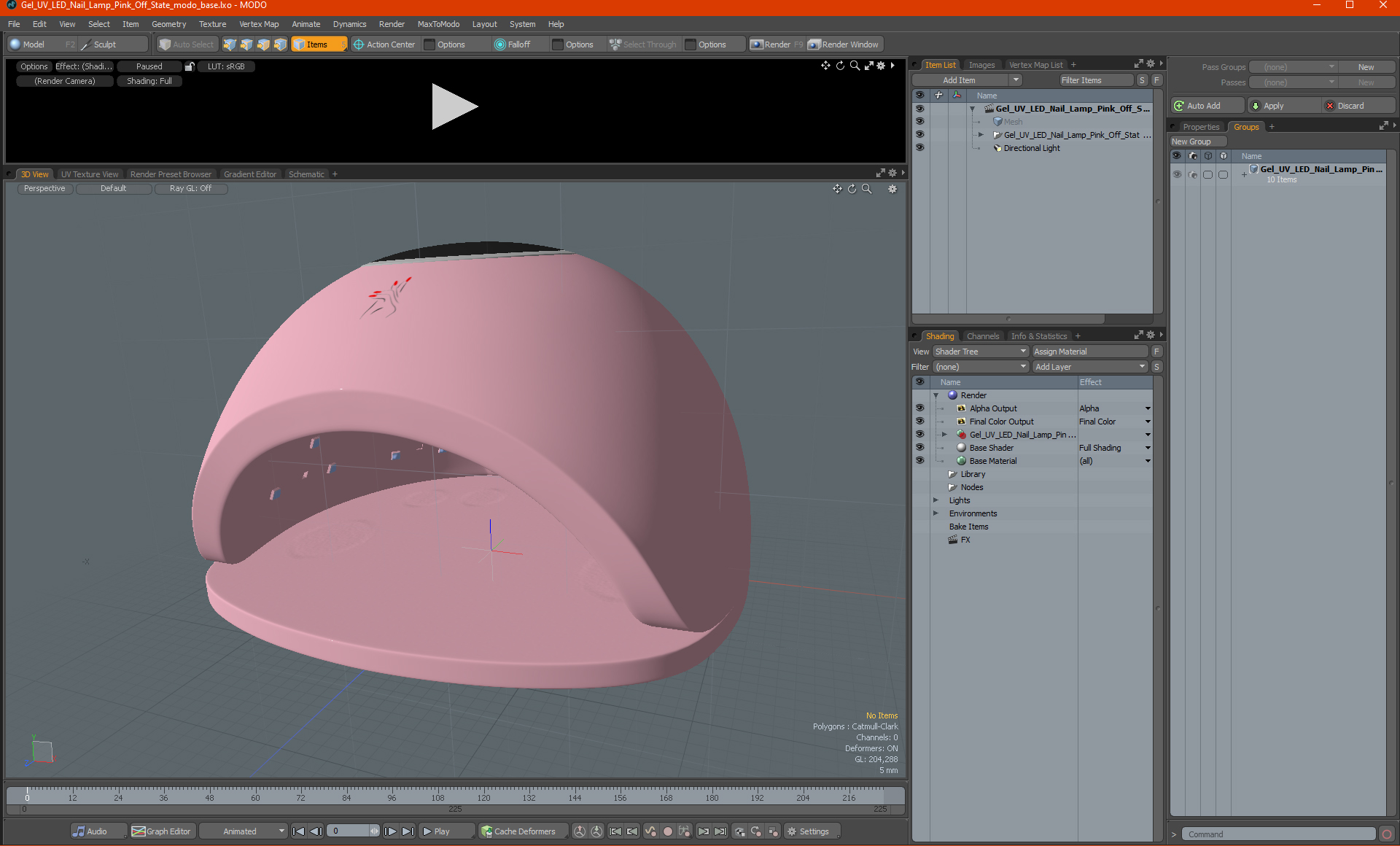Click the 3D viewport pan move icon

[837, 189]
